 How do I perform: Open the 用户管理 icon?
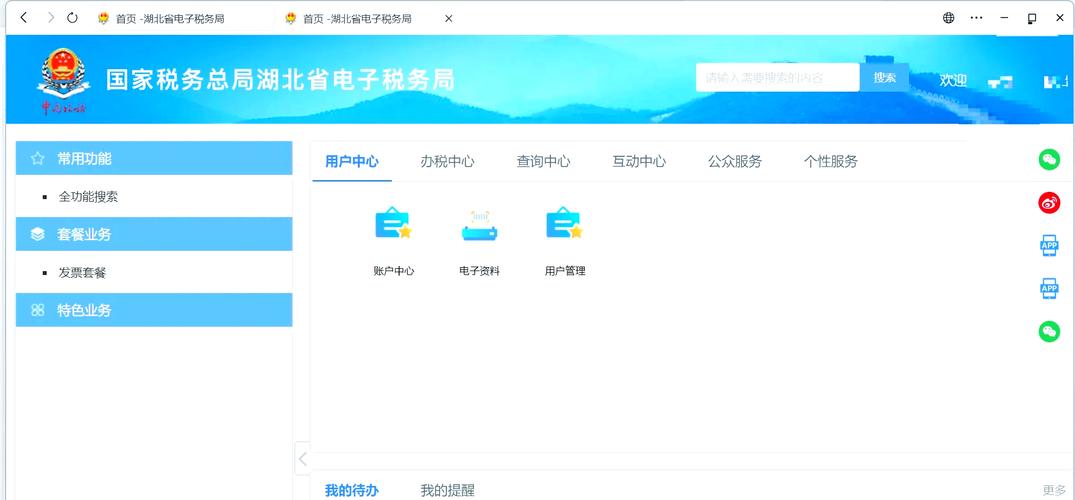pyautogui.click(x=565, y=224)
